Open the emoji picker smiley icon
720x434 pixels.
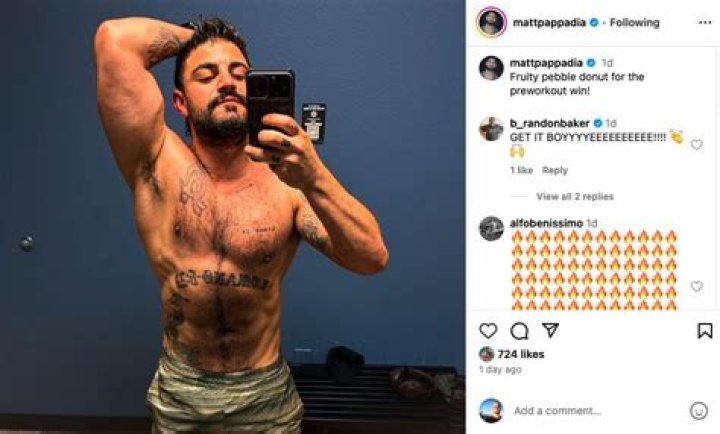coord(698,411)
